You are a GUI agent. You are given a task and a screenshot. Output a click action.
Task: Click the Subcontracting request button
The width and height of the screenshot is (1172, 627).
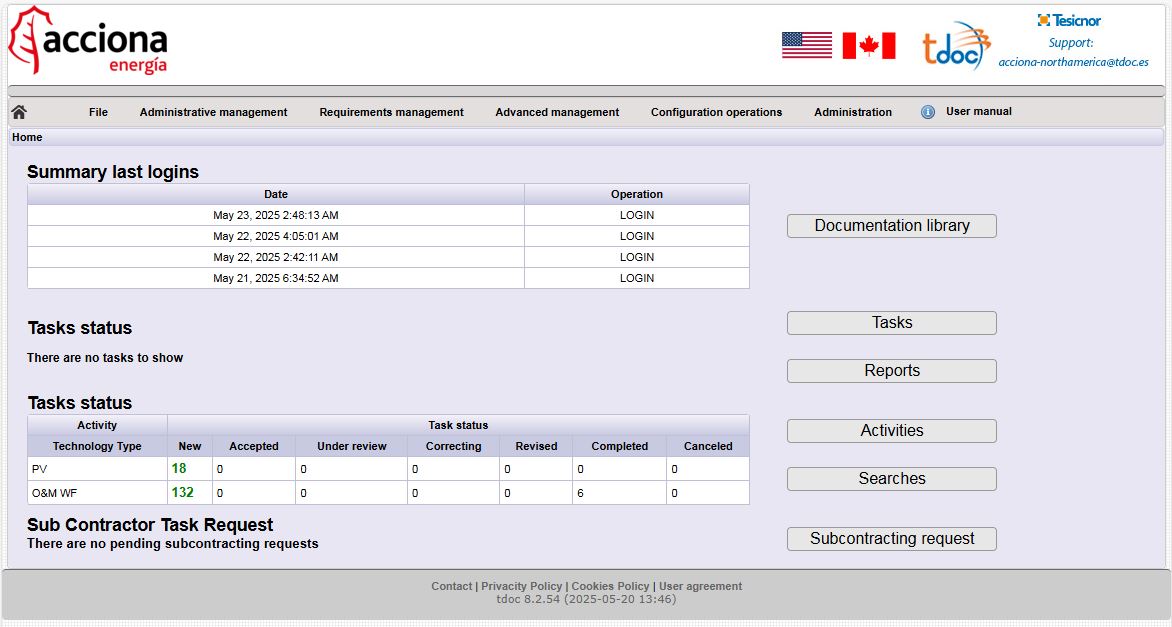[x=892, y=539]
